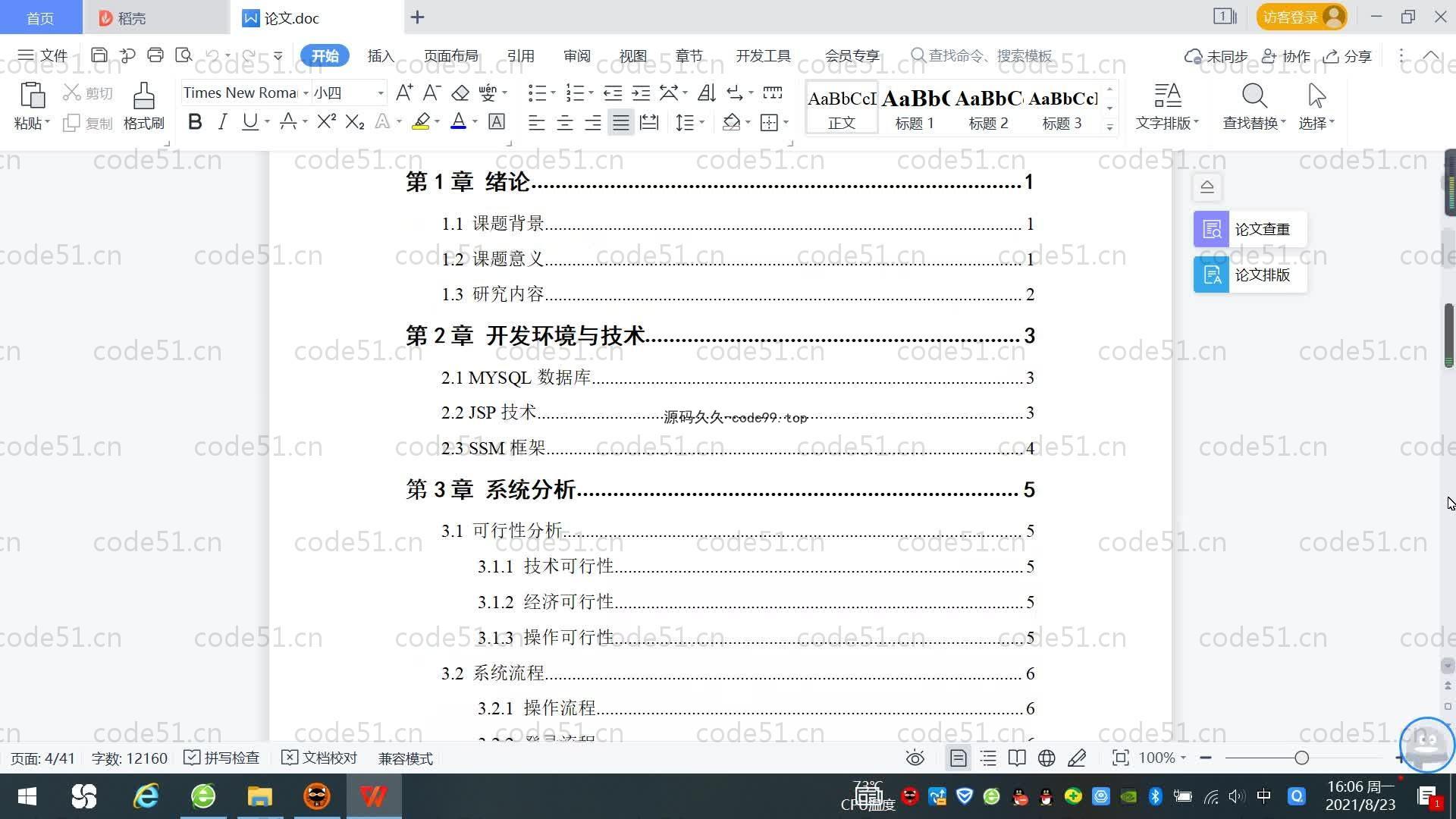Image resolution: width=1456 pixels, height=819 pixels.
Task: Open Windows Start menu
Action: pyautogui.click(x=27, y=796)
